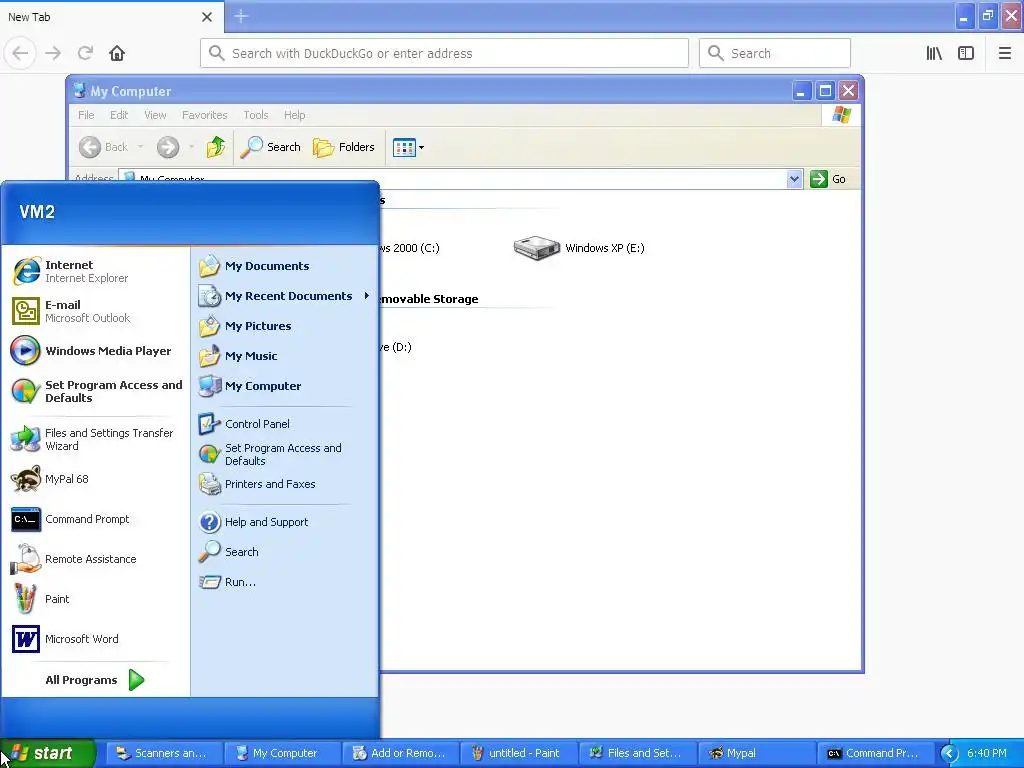Open Set Program Access and Defaults in left column
Screen dimensions: 1024x768
click(95, 391)
